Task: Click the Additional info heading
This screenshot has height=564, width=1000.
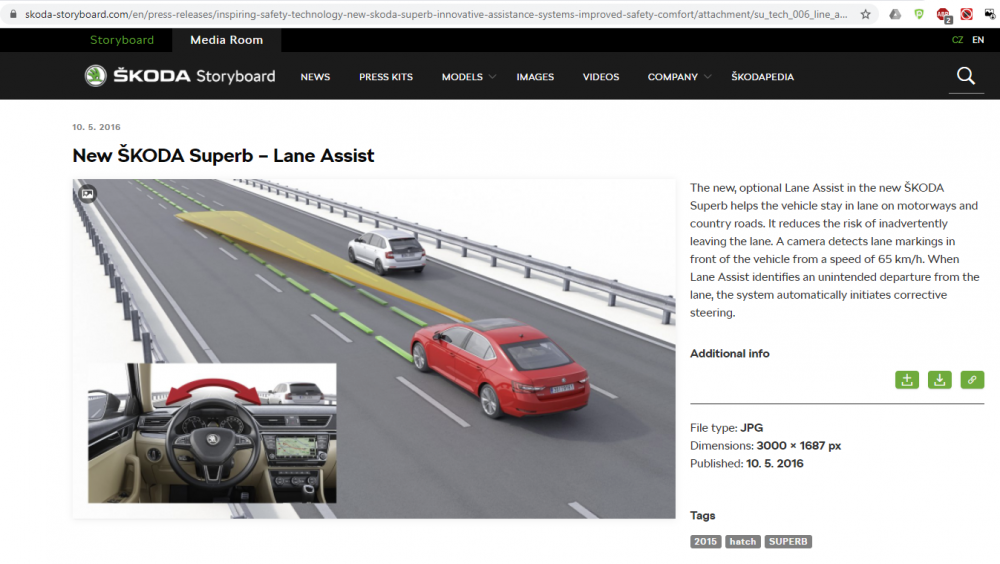Action: [730, 353]
